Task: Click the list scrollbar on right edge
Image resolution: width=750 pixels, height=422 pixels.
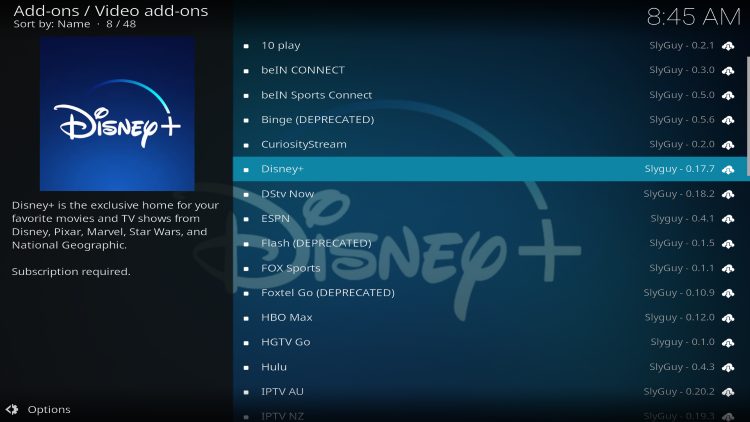Action: pyautogui.click(x=748, y=117)
